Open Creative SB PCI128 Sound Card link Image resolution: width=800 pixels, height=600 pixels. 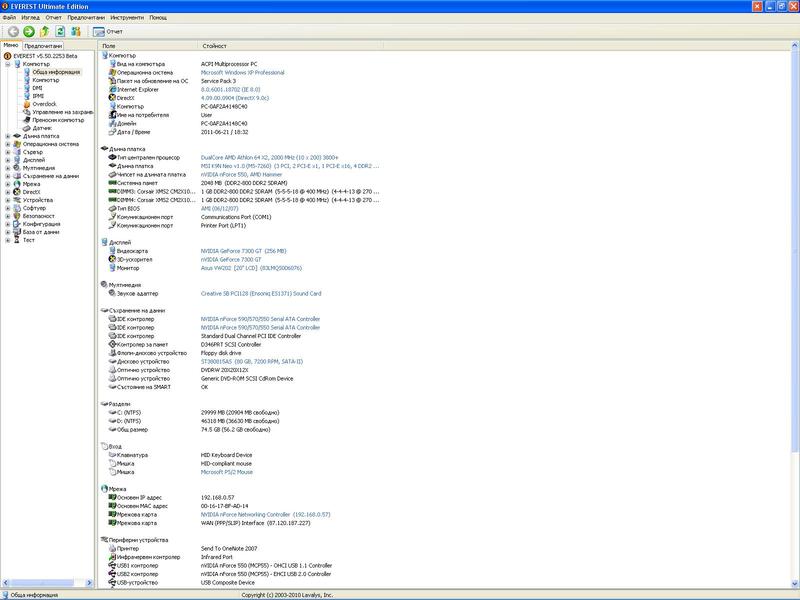tap(261, 293)
